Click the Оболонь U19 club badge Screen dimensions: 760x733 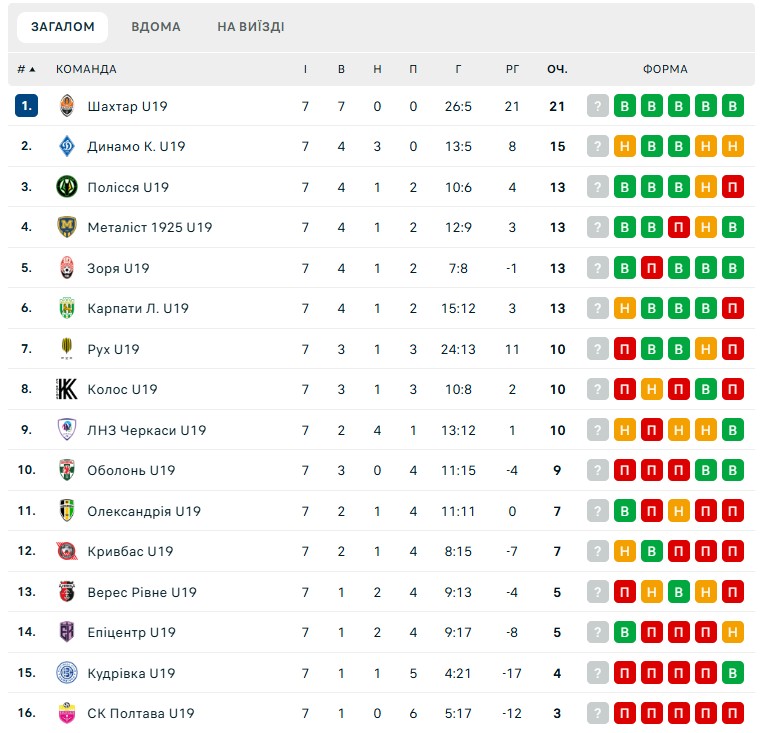coord(67,470)
